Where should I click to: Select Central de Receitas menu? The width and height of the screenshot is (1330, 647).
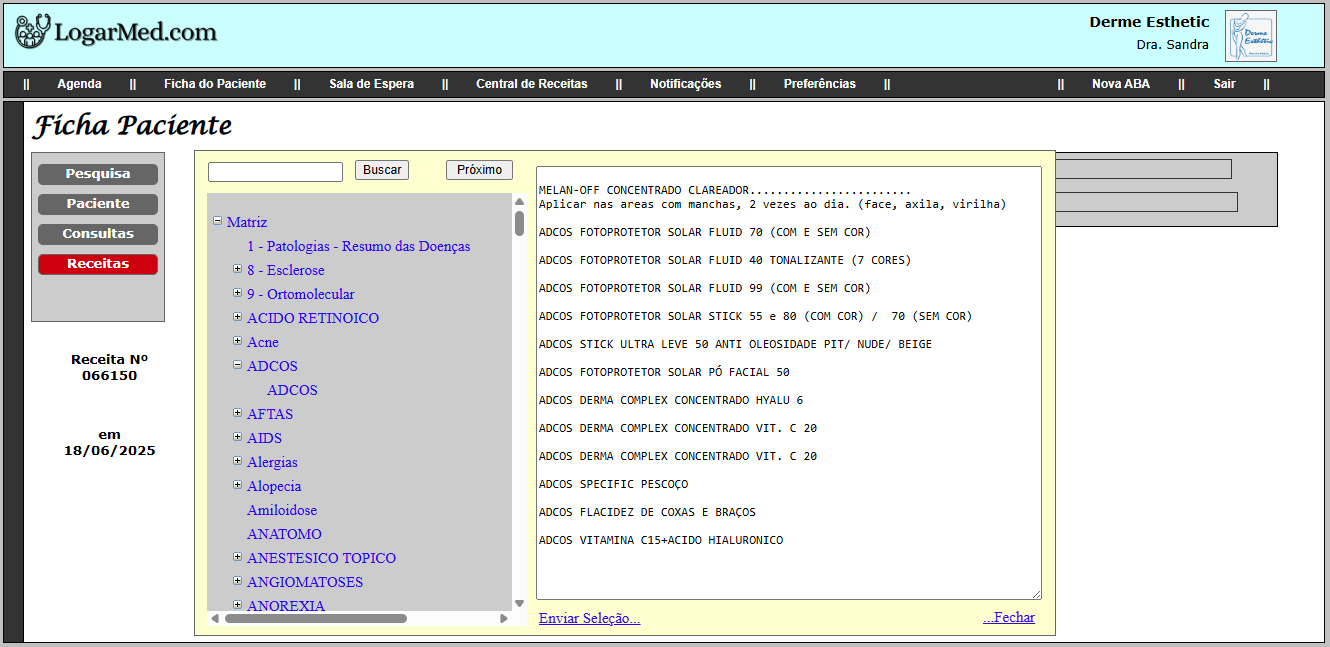(532, 84)
